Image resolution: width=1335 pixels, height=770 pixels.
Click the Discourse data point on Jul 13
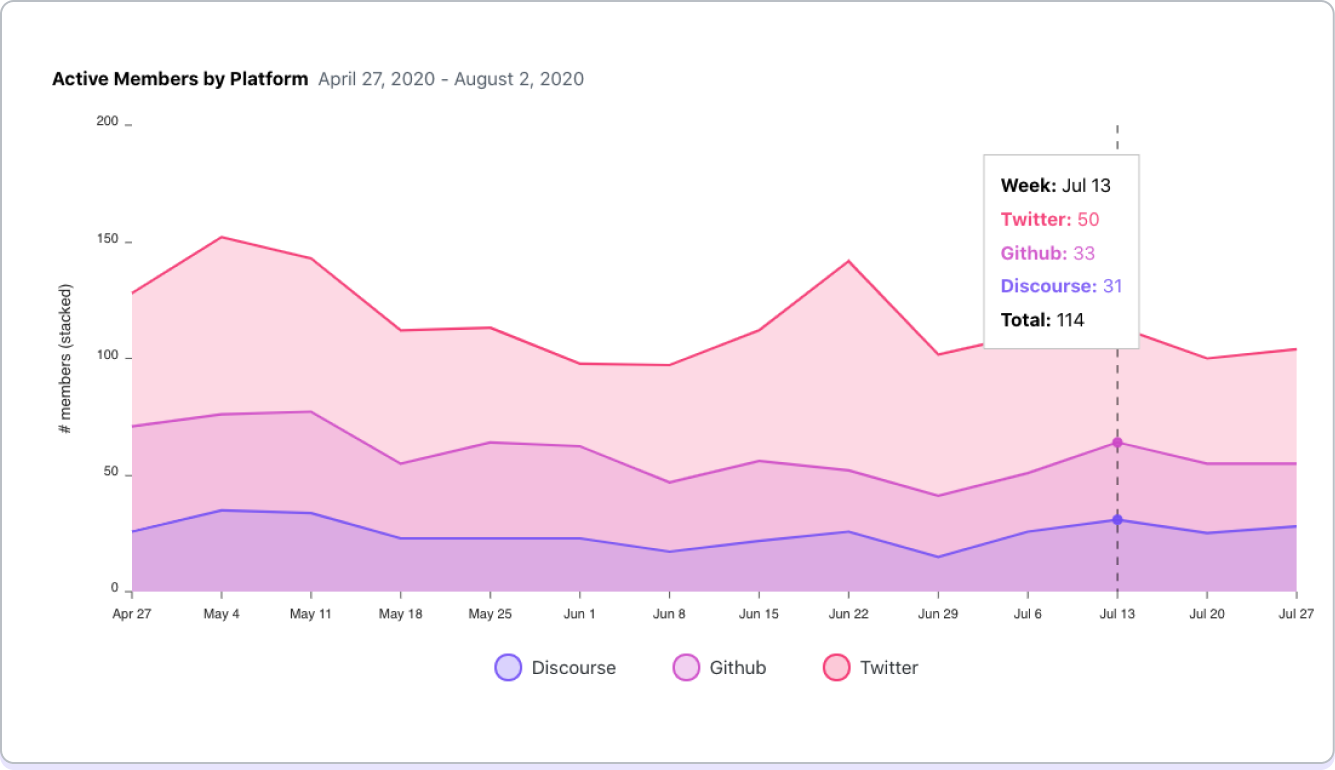1117,519
